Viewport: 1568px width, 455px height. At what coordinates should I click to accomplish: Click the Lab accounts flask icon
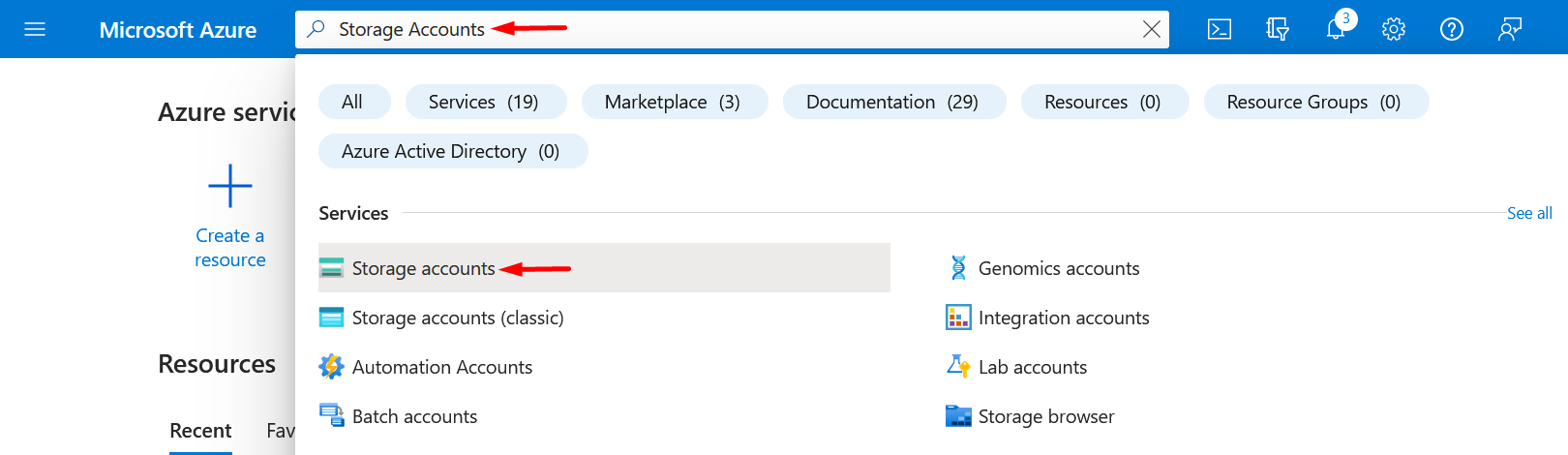pyautogui.click(x=958, y=367)
